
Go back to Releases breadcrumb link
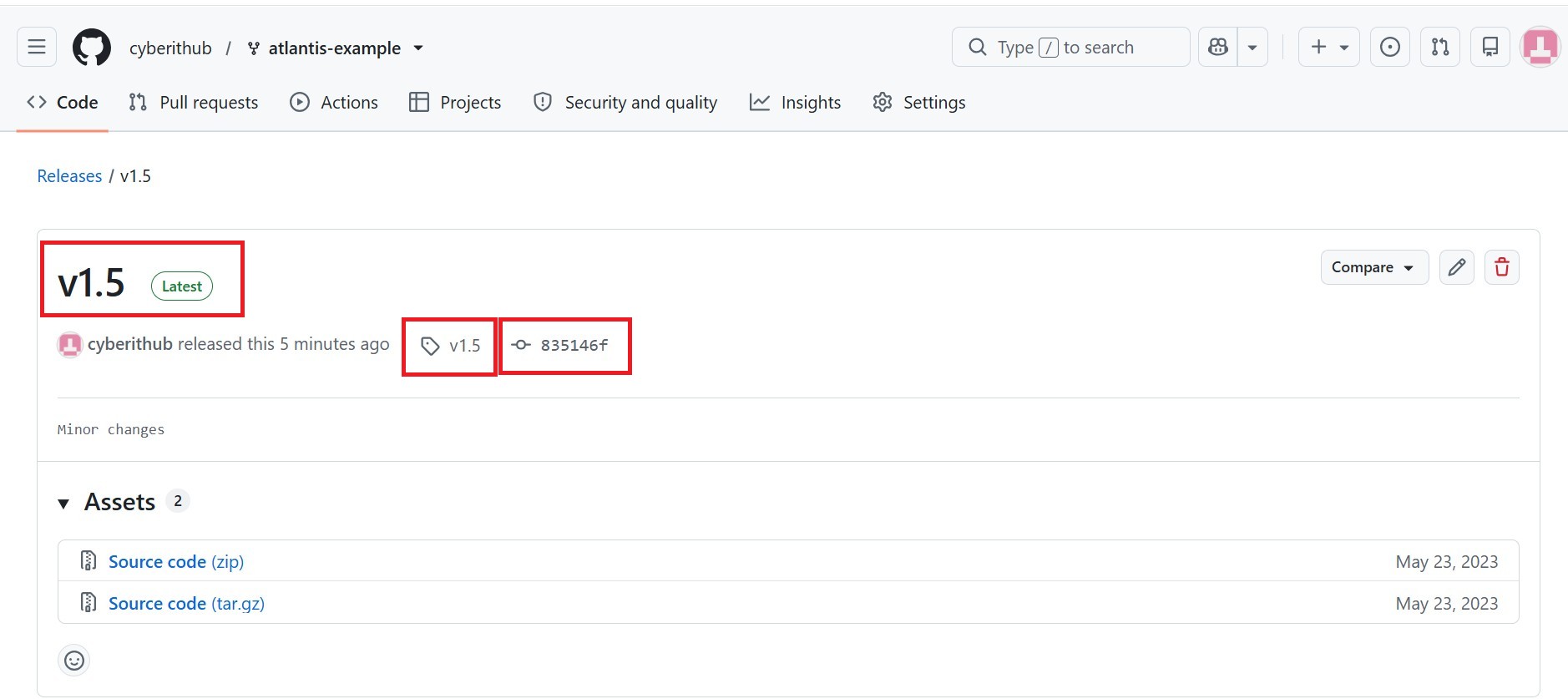[x=69, y=176]
